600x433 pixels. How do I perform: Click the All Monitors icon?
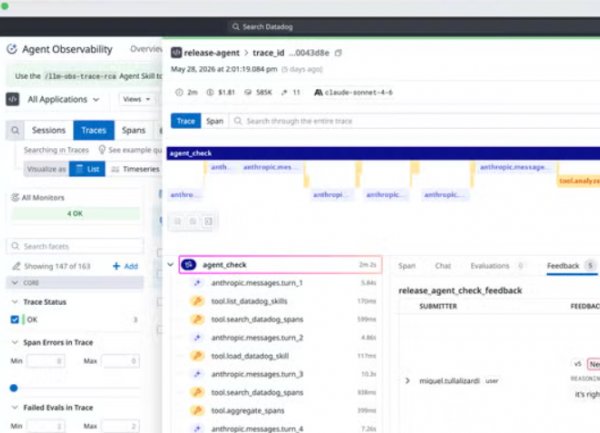tap(15, 197)
